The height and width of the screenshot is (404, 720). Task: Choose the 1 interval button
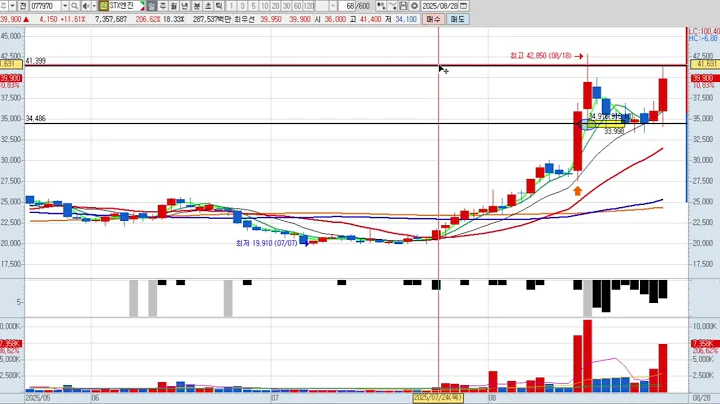pos(231,6)
